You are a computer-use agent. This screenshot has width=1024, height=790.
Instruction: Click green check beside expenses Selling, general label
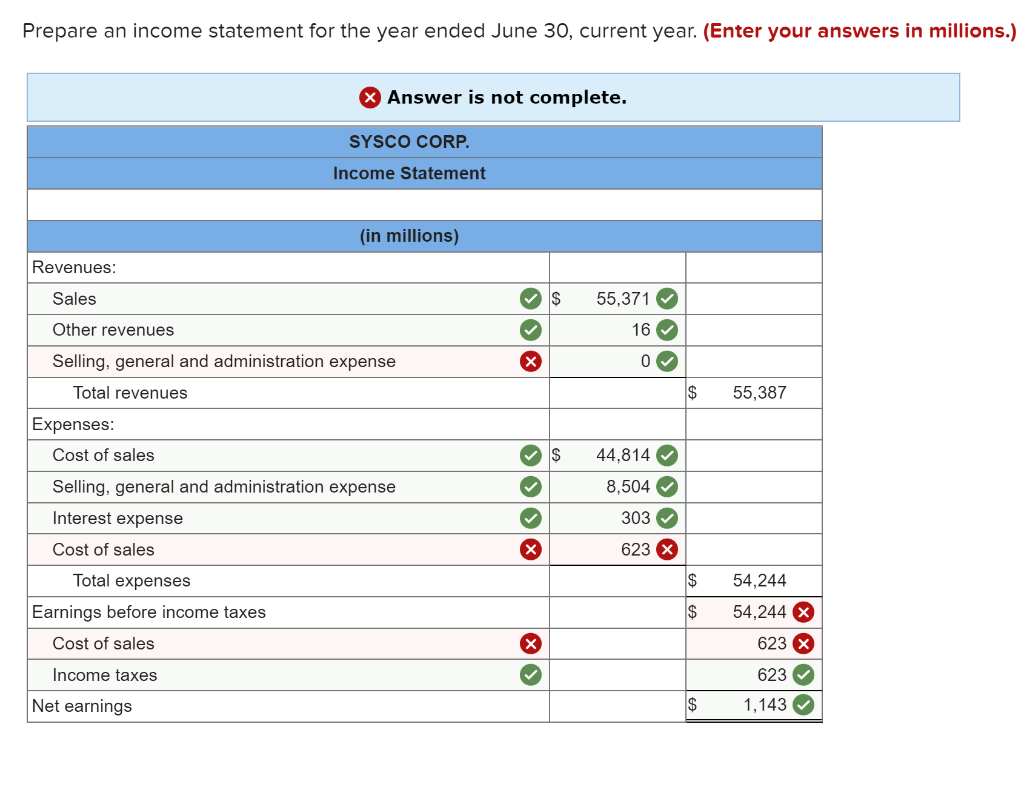[530, 486]
